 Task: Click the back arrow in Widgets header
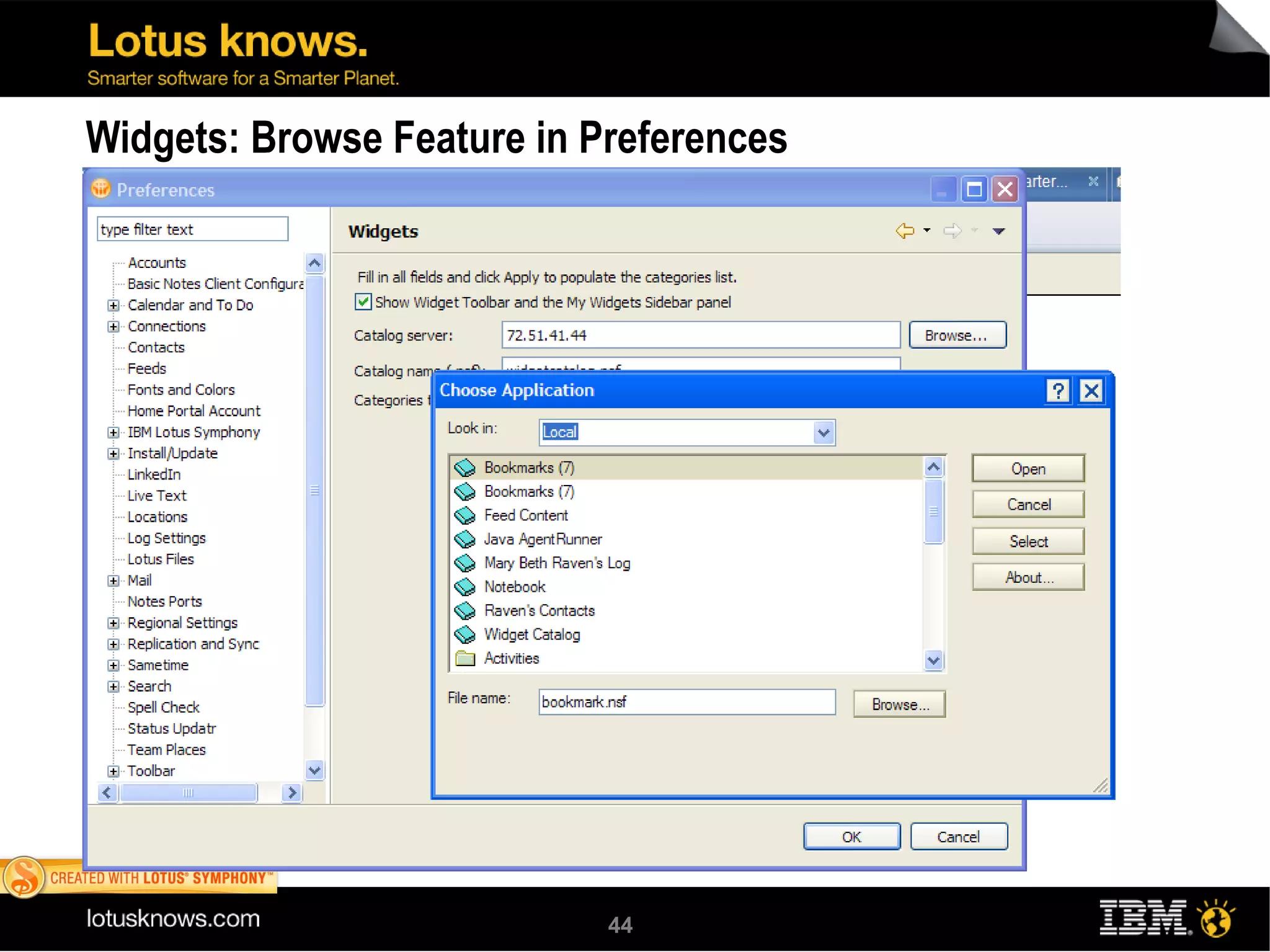coord(905,231)
